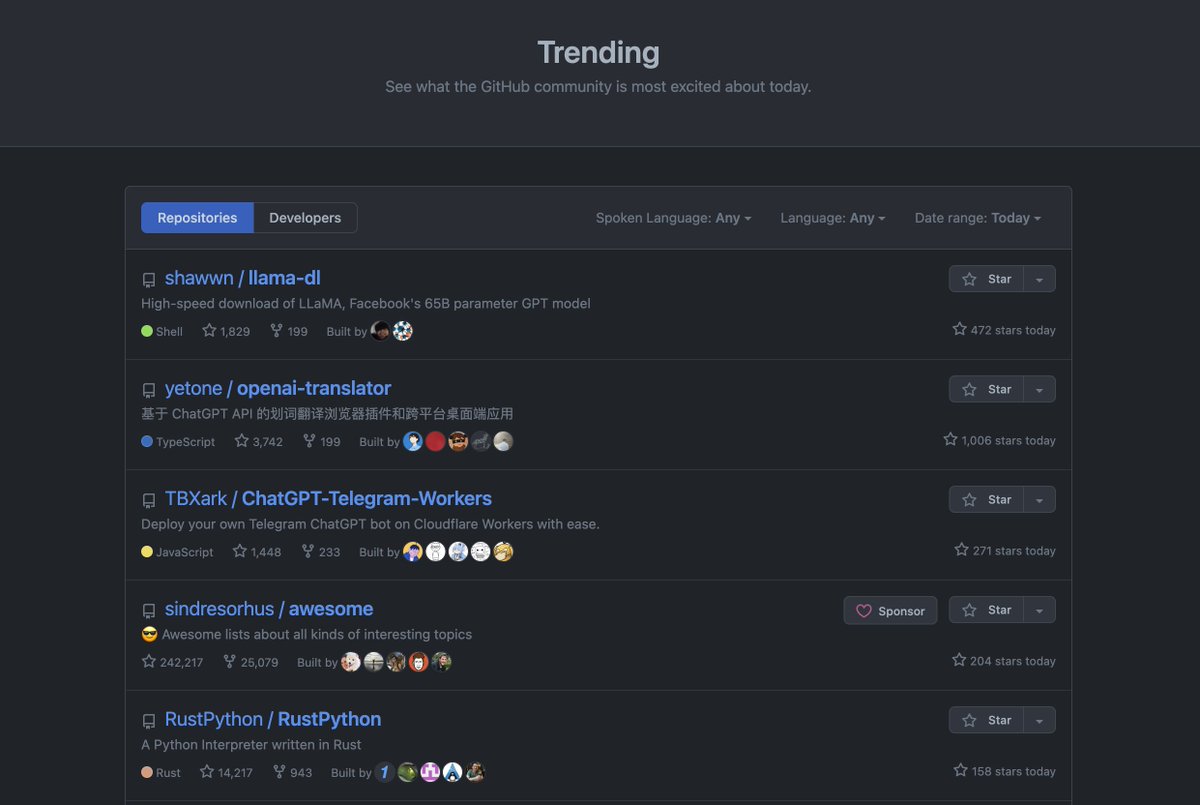Click red contributor avatar of openai-translator
1200x805 pixels.
[435, 441]
